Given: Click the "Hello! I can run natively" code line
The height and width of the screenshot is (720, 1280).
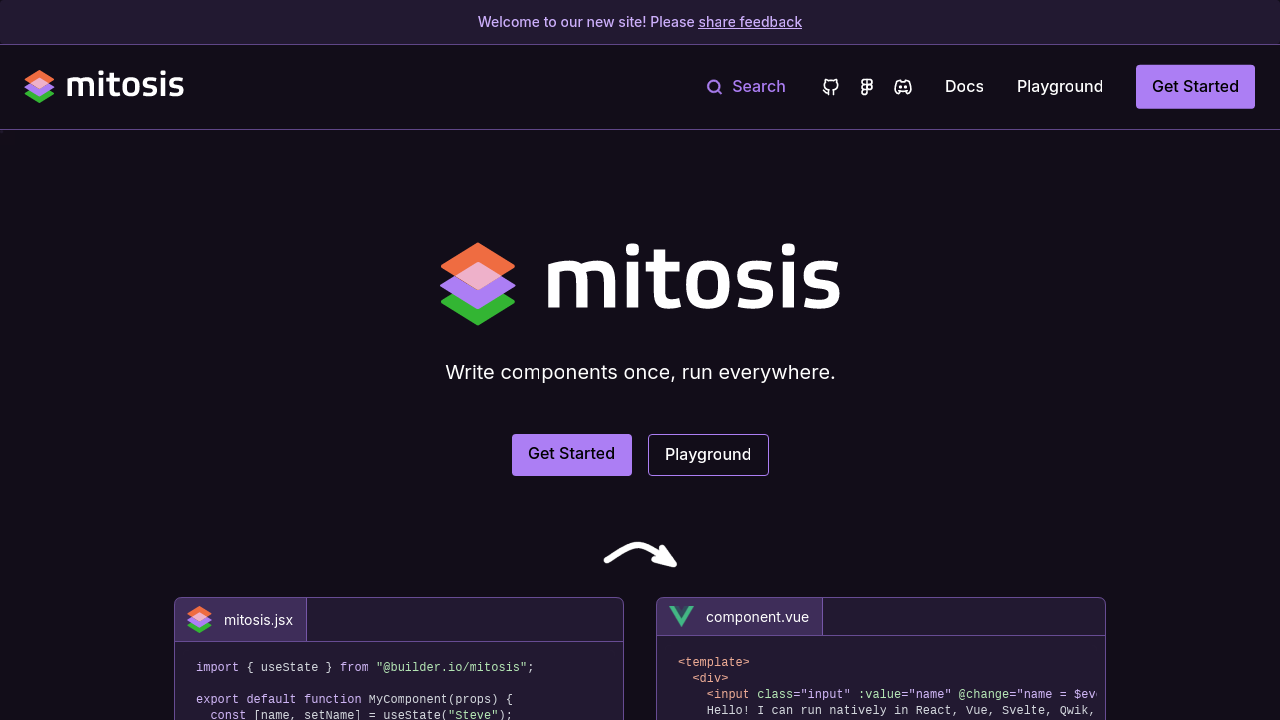Looking at the screenshot, I should pyautogui.click(x=902, y=710).
